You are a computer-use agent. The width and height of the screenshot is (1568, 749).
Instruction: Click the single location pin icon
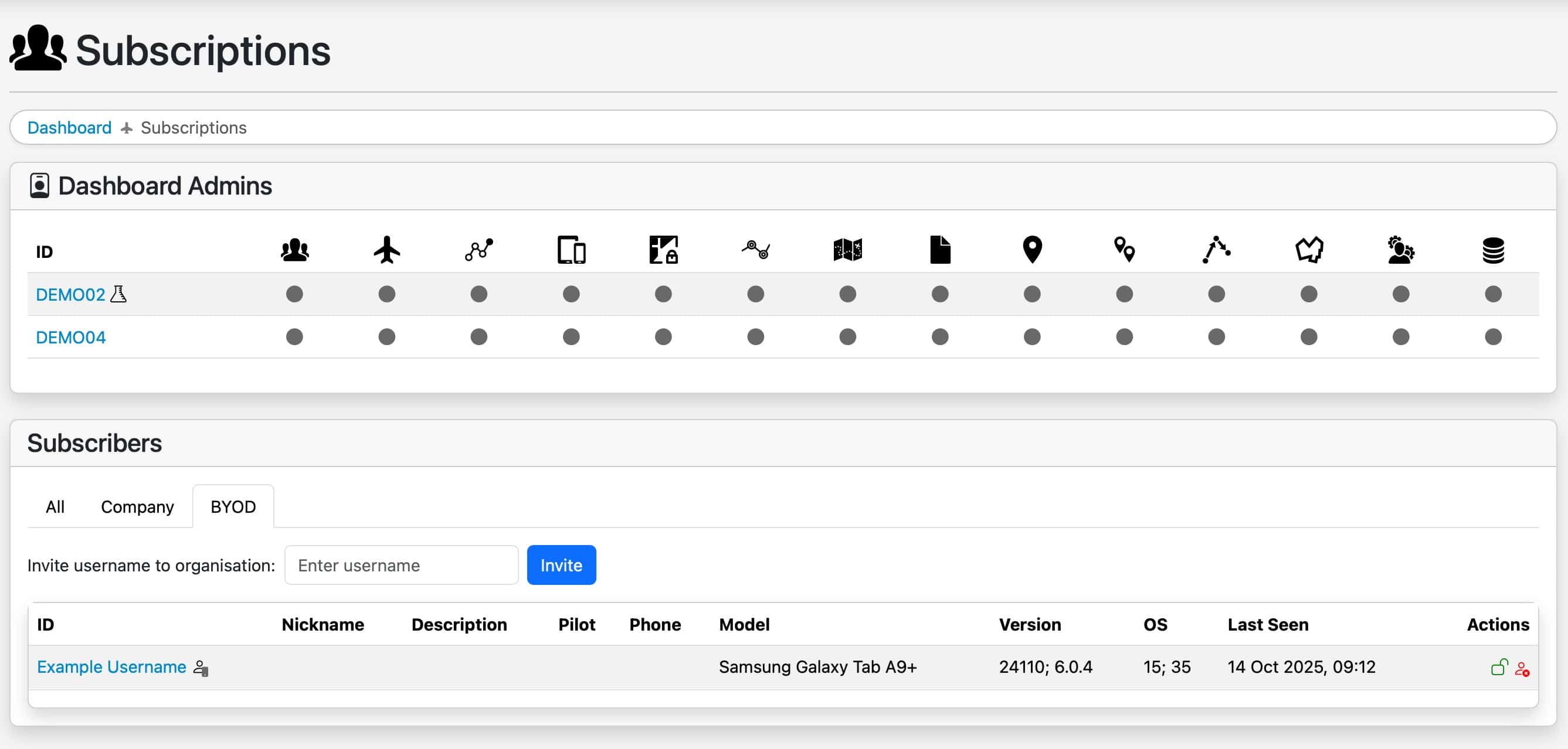point(1031,250)
